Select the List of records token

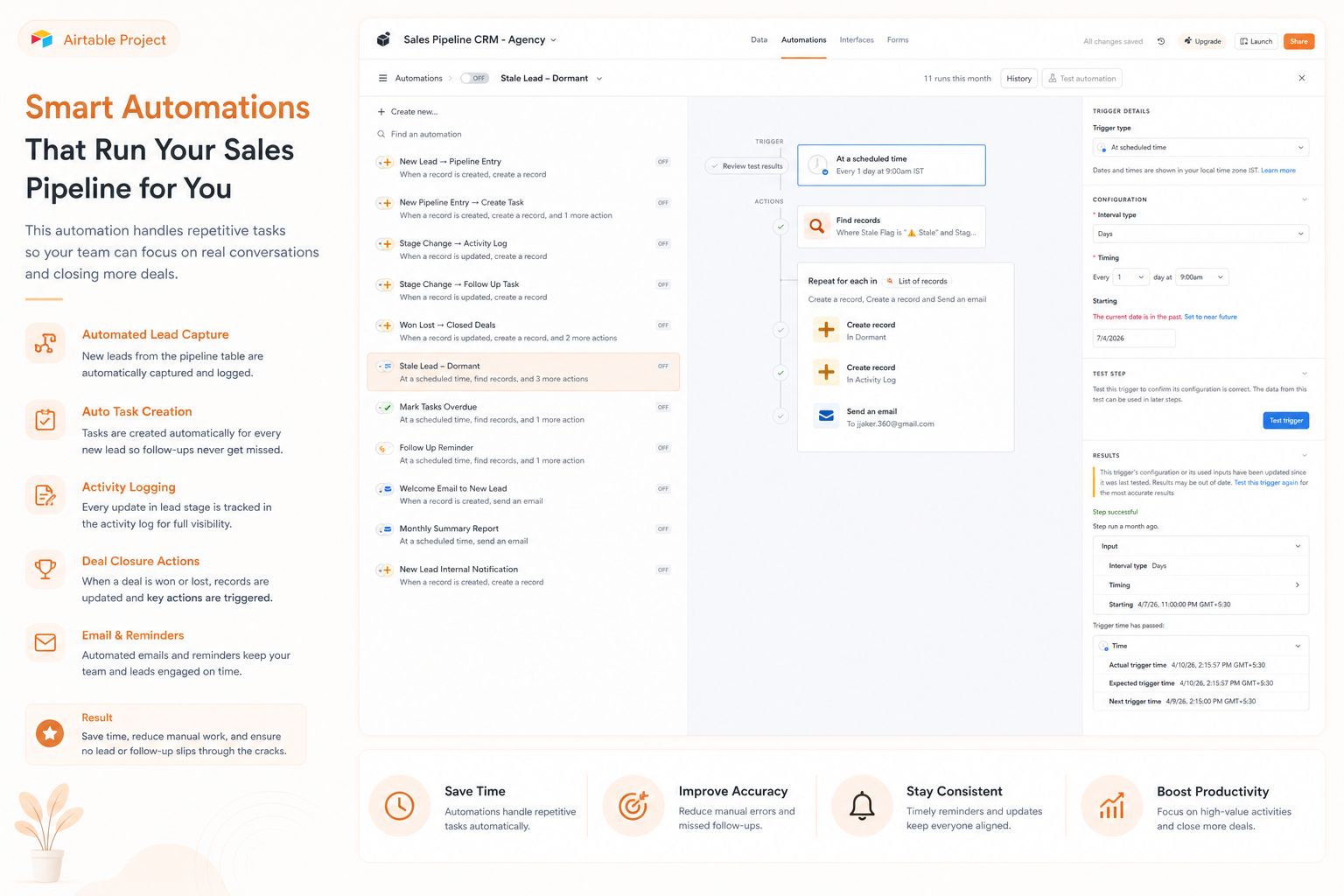pyautogui.click(x=917, y=281)
